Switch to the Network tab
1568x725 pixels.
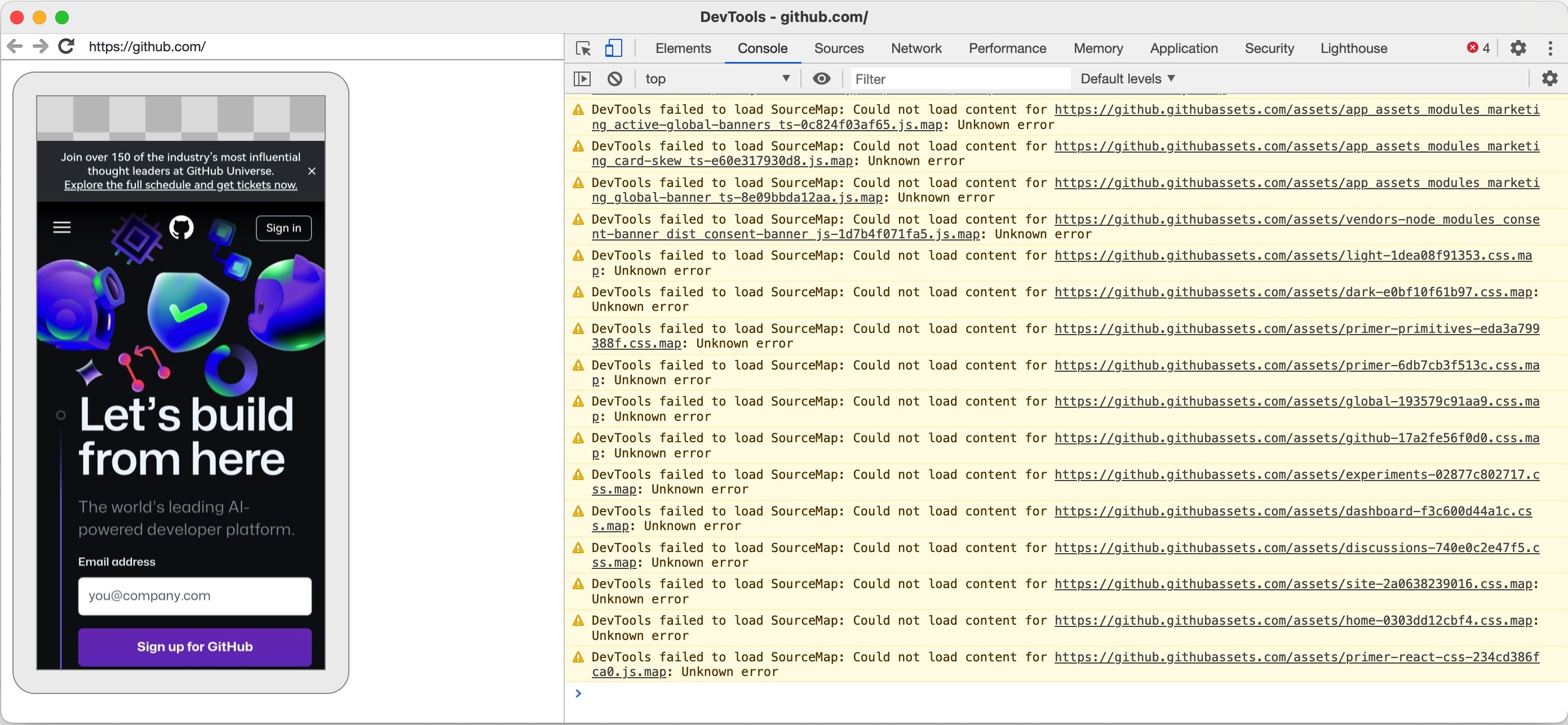pyautogui.click(x=913, y=47)
